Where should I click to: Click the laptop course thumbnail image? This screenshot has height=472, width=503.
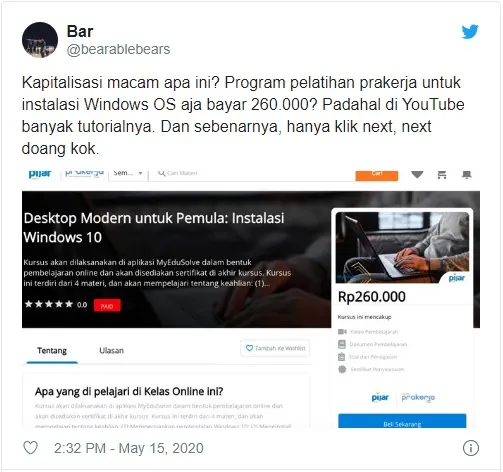pos(402,248)
